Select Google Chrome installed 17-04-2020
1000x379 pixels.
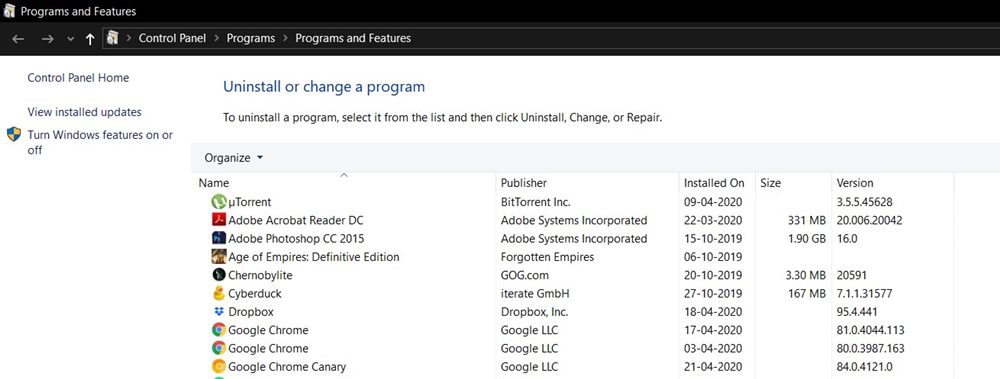(268, 331)
